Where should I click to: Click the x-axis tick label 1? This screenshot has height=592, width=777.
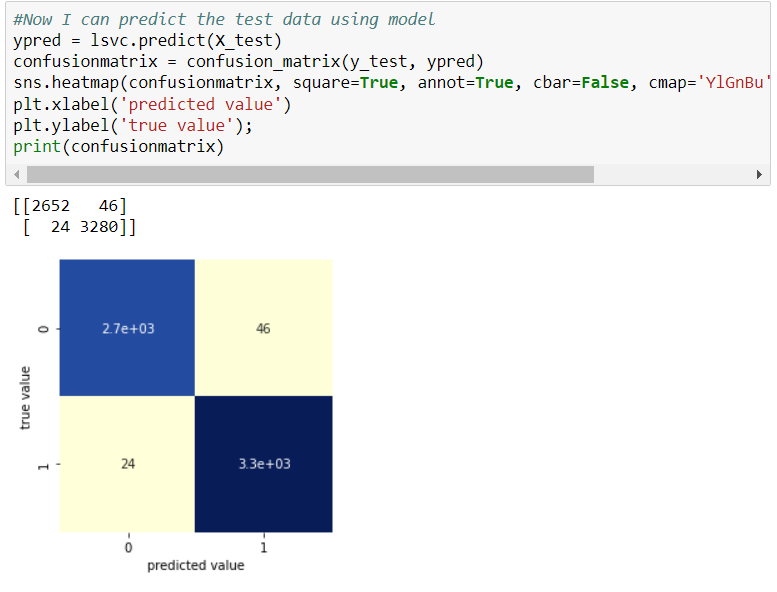[x=264, y=547]
